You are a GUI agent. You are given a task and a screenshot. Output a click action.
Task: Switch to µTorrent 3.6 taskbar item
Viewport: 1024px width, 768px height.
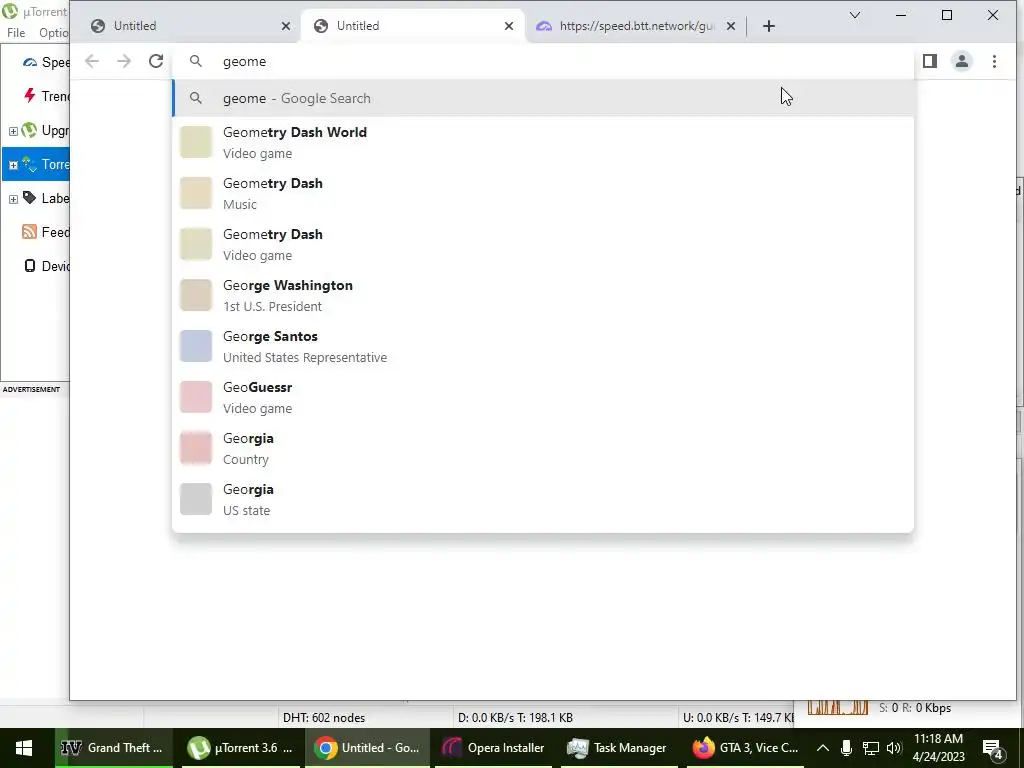coord(240,748)
